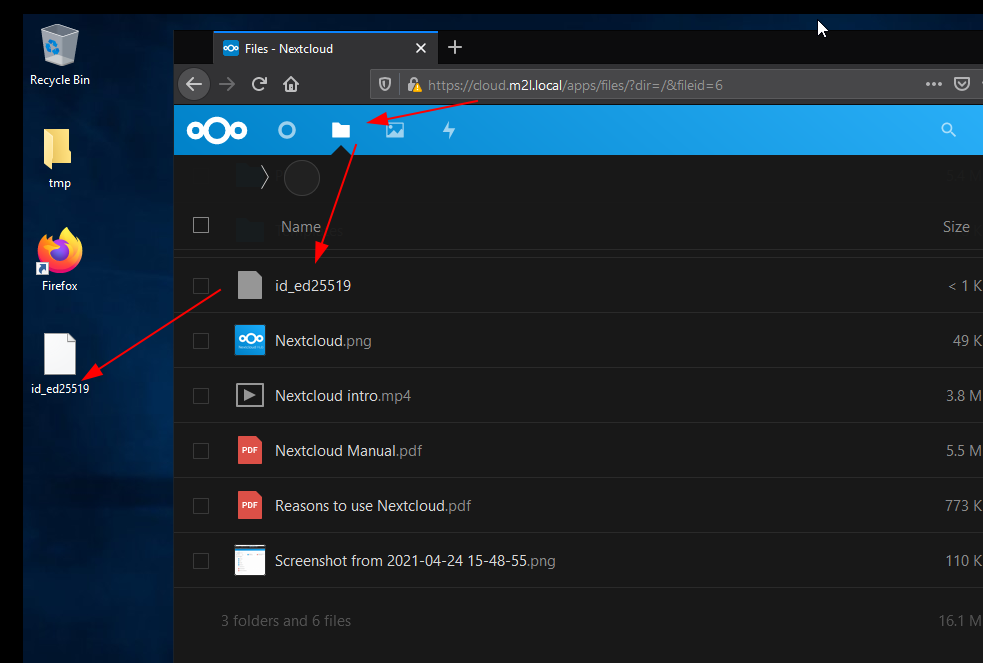Sort files by the Name column header
Viewport: 983px width, 663px height.
tap(301, 227)
